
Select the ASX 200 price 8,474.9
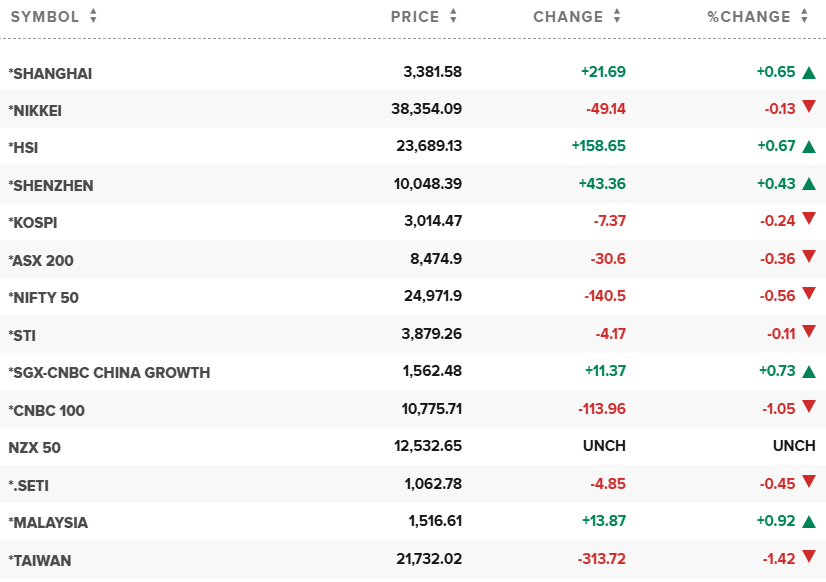(x=435, y=260)
